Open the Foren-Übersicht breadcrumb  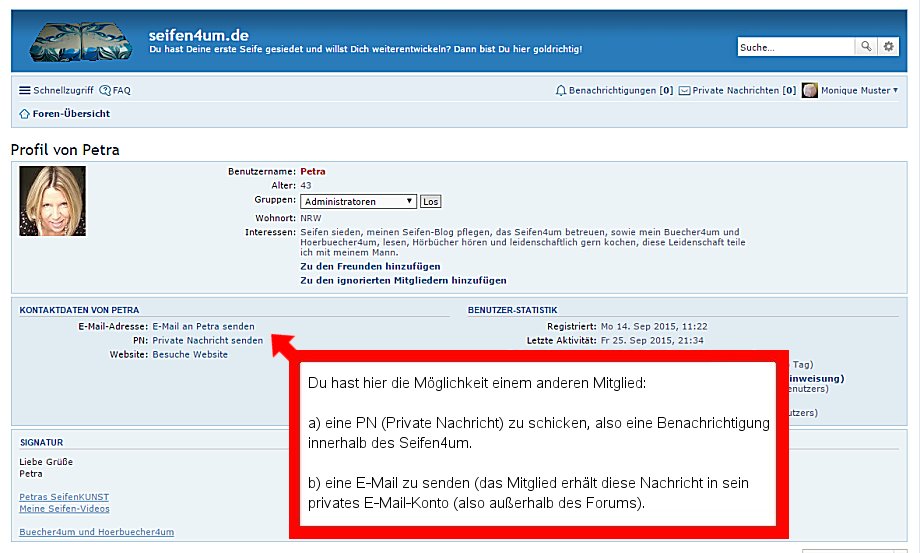71,114
